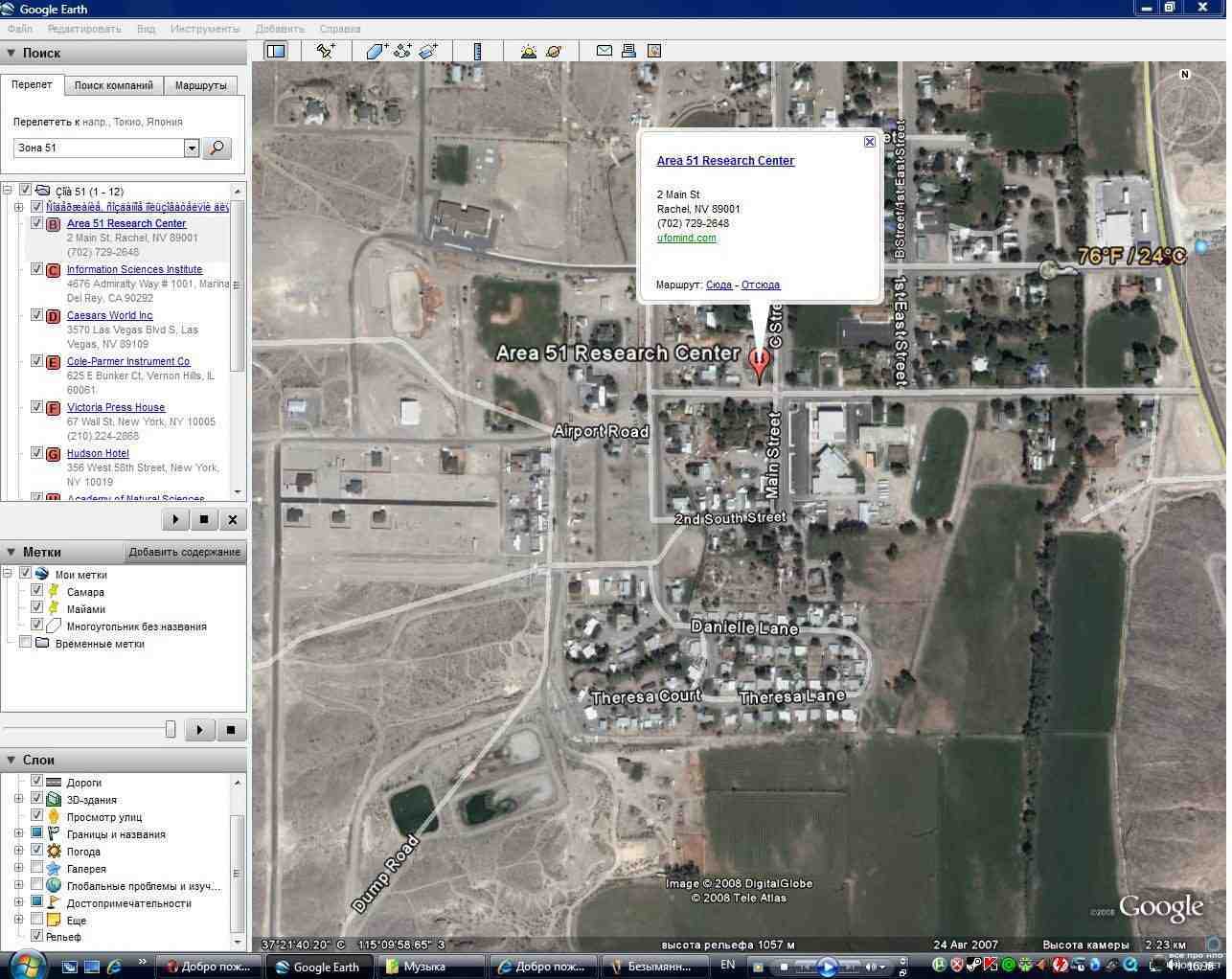
Task: Expand Достопримечательности layer tree
Action: pos(18,902)
